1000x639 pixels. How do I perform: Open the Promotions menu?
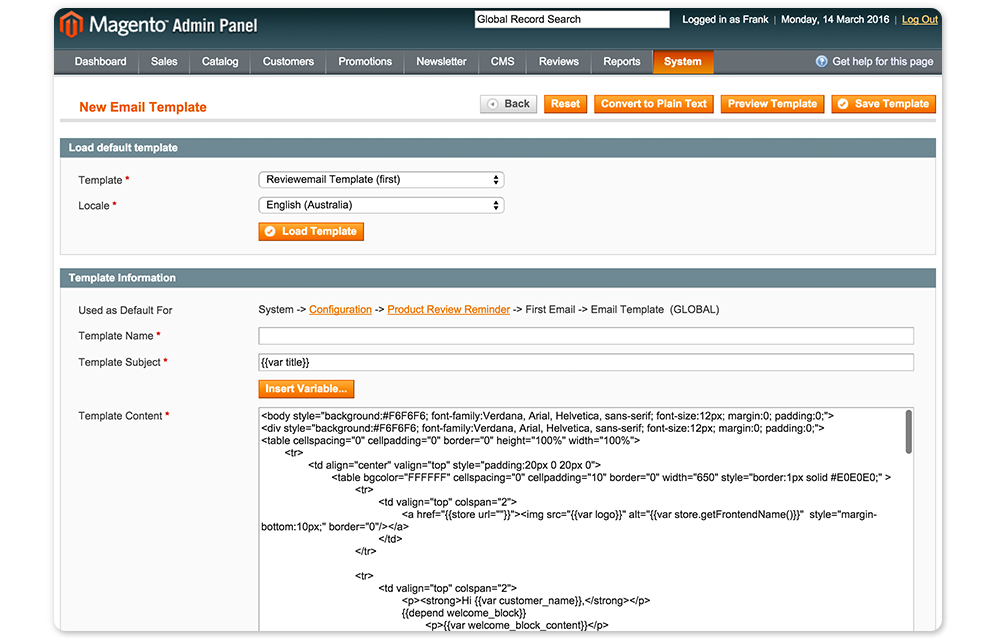tap(365, 62)
